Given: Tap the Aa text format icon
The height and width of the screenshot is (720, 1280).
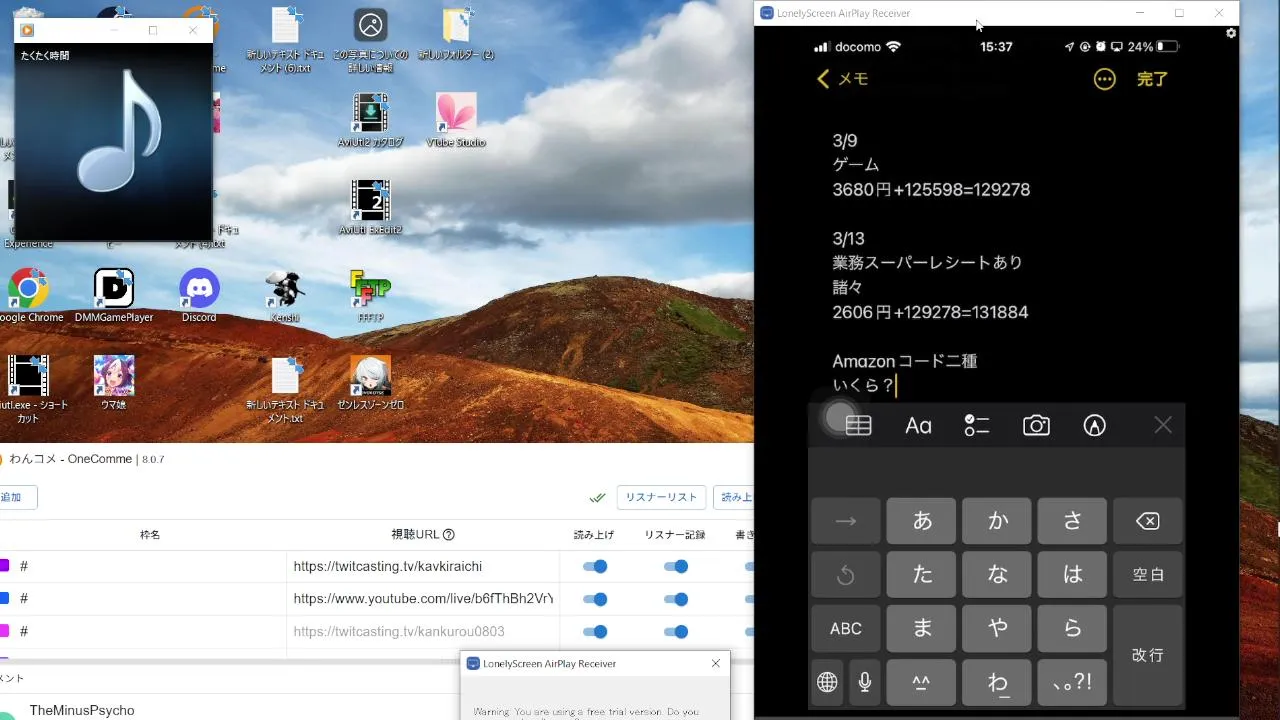Looking at the screenshot, I should point(918,426).
